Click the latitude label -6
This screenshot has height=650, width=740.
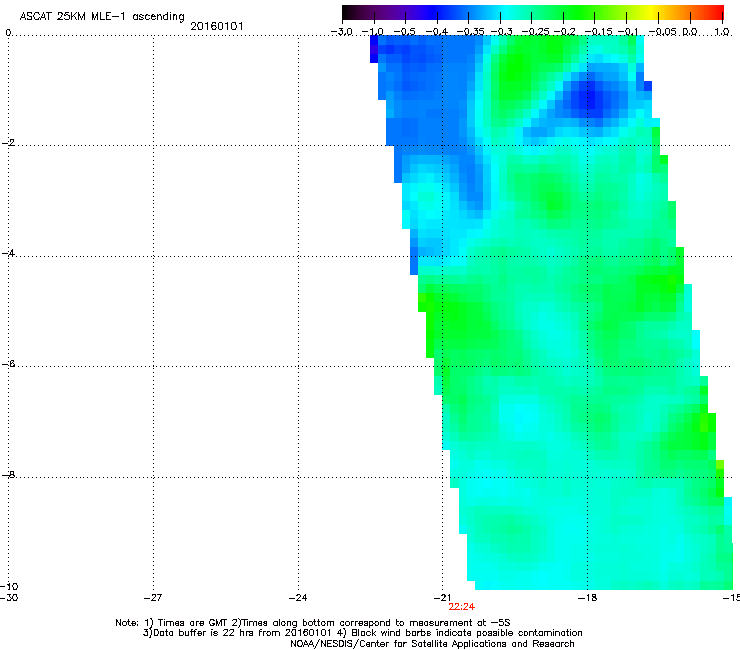[8, 364]
